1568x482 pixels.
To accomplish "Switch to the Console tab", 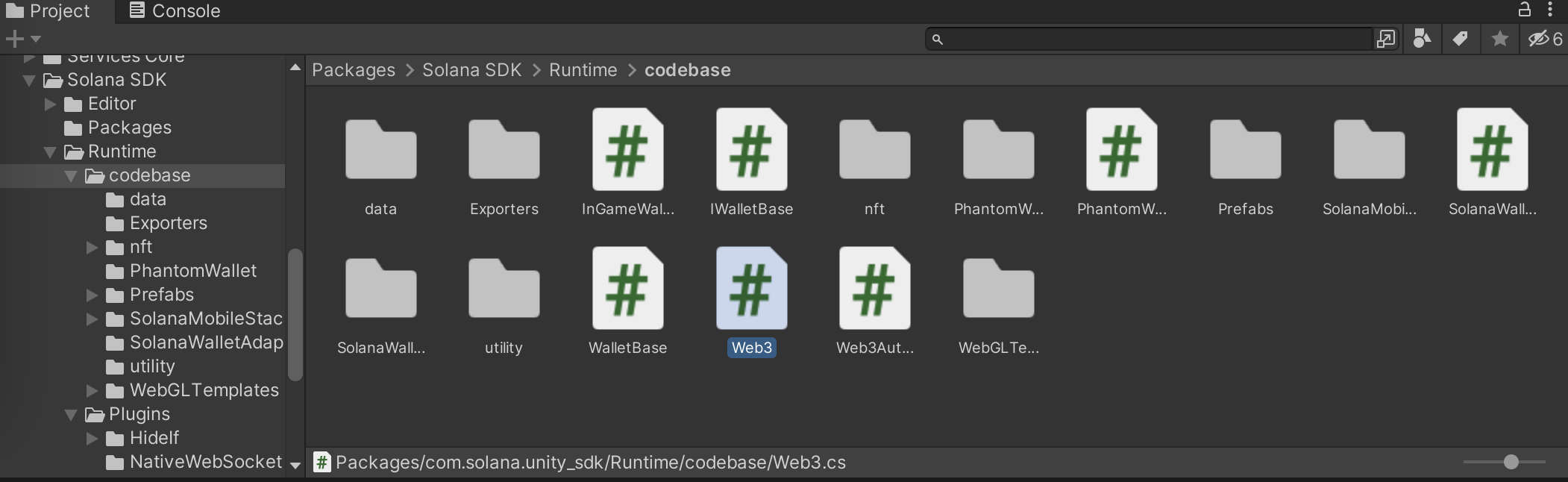I will click(175, 11).
